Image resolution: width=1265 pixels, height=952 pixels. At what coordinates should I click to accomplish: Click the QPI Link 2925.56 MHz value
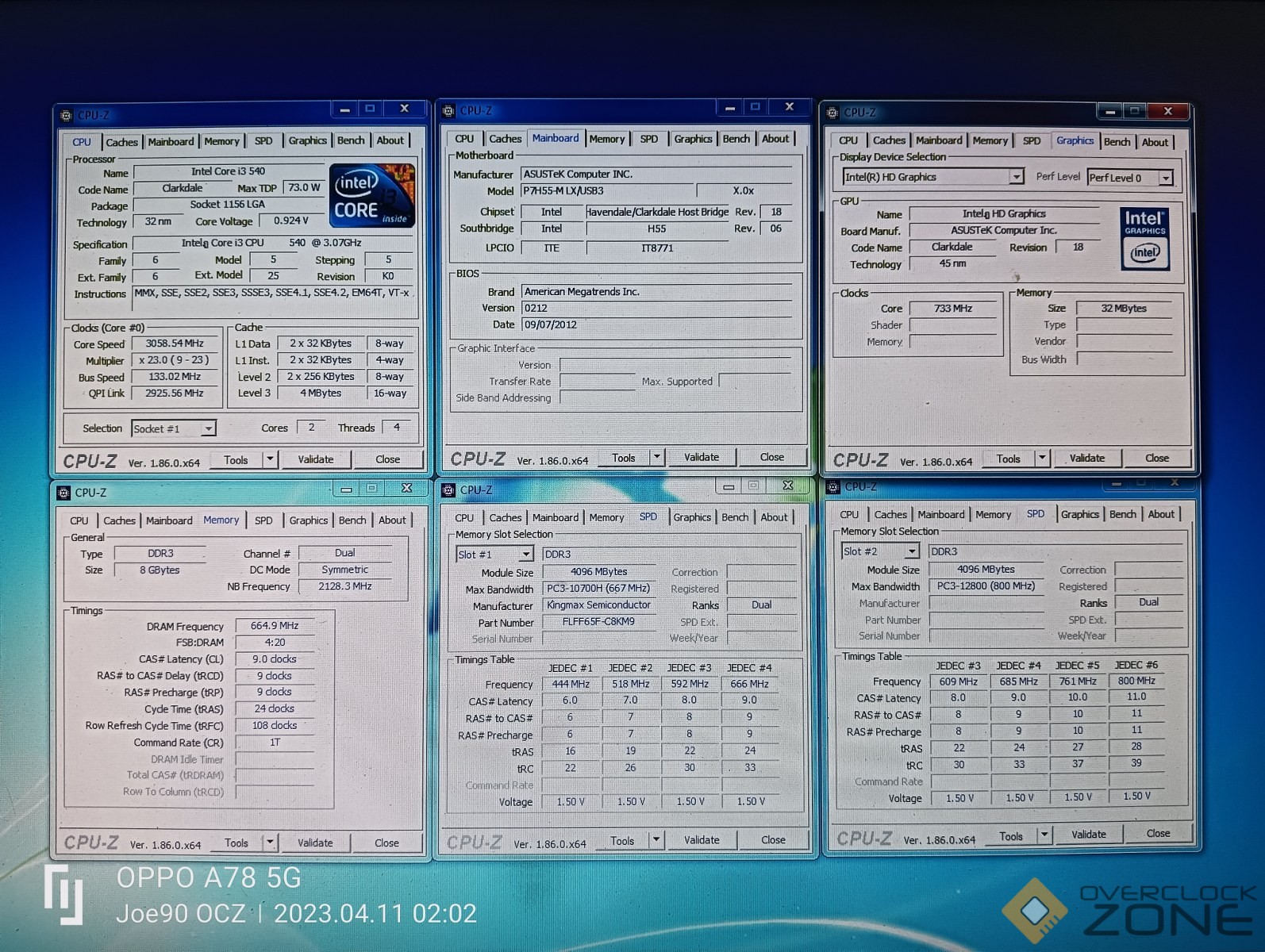pos(175,393)
